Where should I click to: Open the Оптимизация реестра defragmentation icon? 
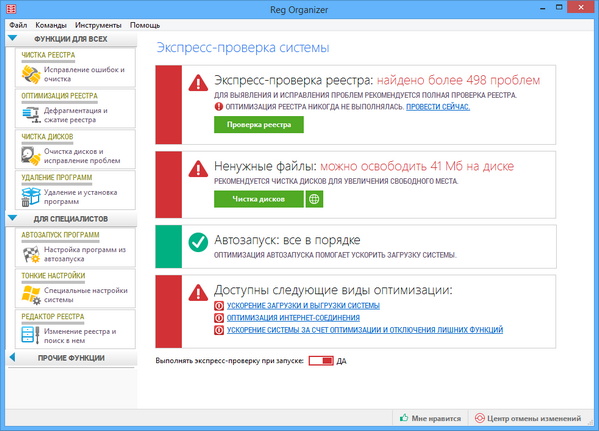pyautogui.click(x=31, y=115)
